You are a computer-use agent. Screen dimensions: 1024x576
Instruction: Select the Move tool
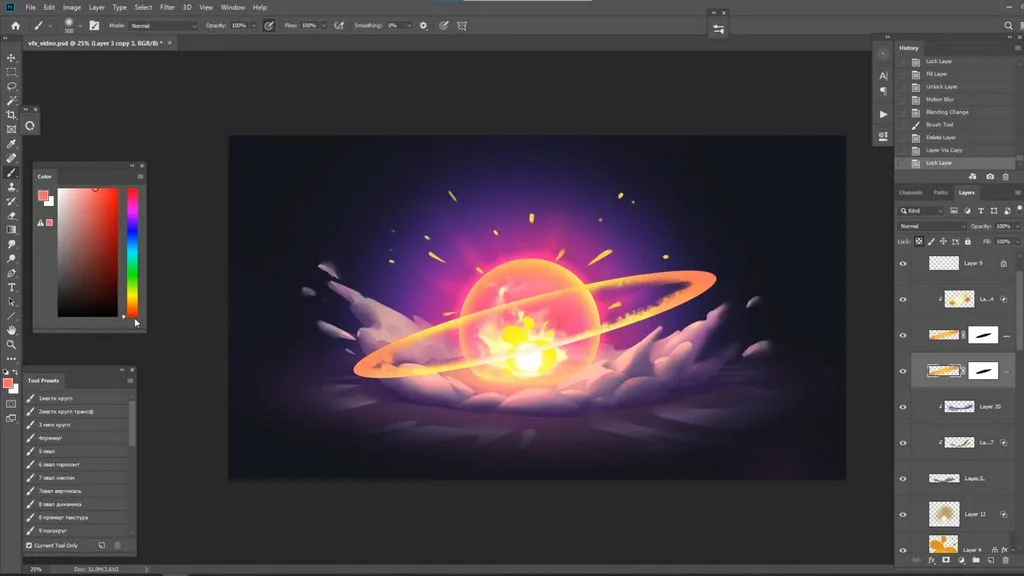(11, 57)
